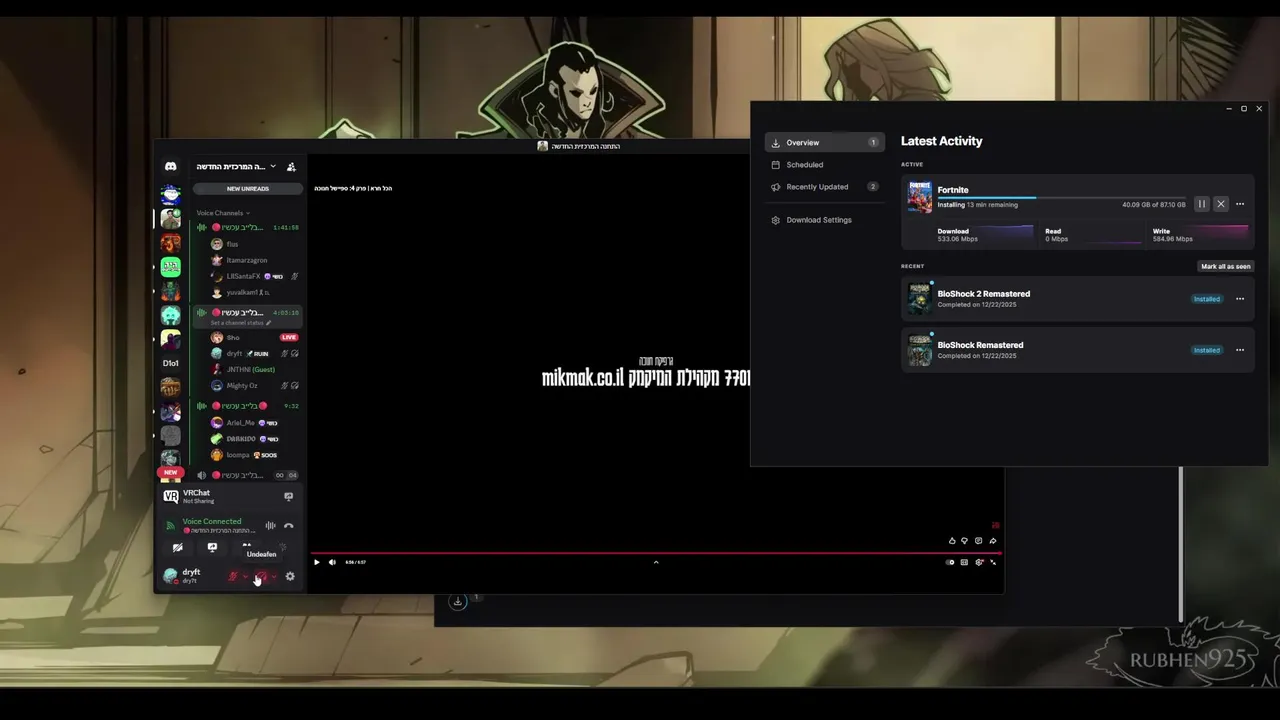Viewport: 1280px width, 720px height.
Task: Select user JNTHNI (Guest) in voice channel
Action: (x=248, y=370)
